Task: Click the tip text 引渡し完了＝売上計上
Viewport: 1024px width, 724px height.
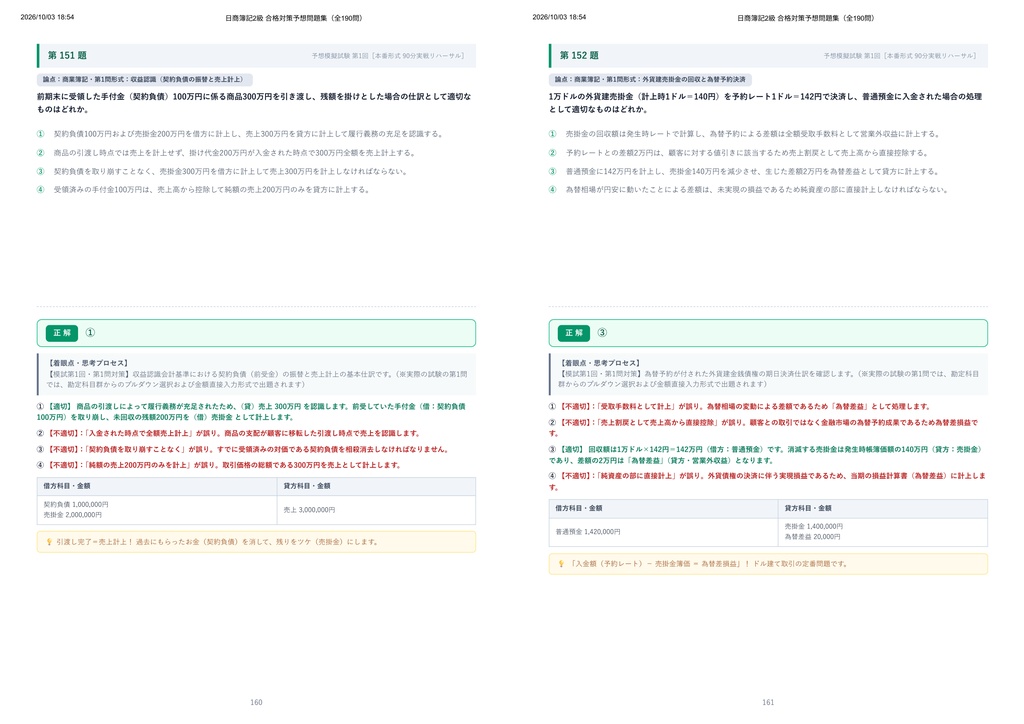Action: (217, 543)
